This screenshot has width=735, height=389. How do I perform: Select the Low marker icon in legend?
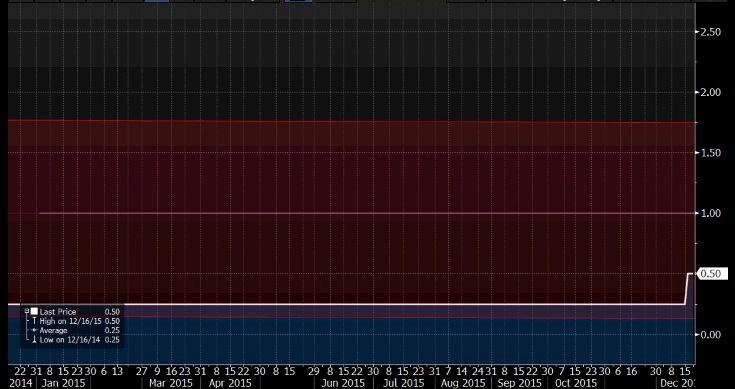click(x=34, y=340)
